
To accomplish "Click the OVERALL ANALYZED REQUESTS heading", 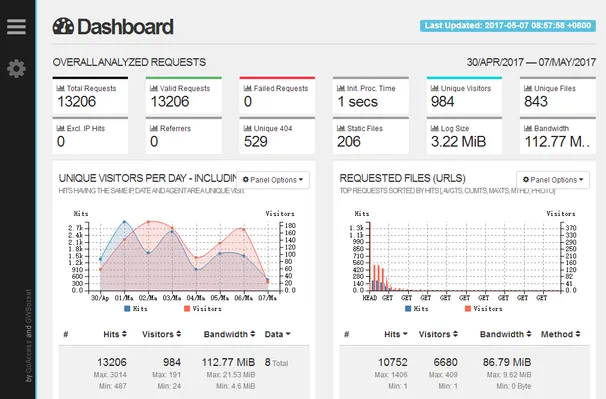I will click(x=129, y=62).
